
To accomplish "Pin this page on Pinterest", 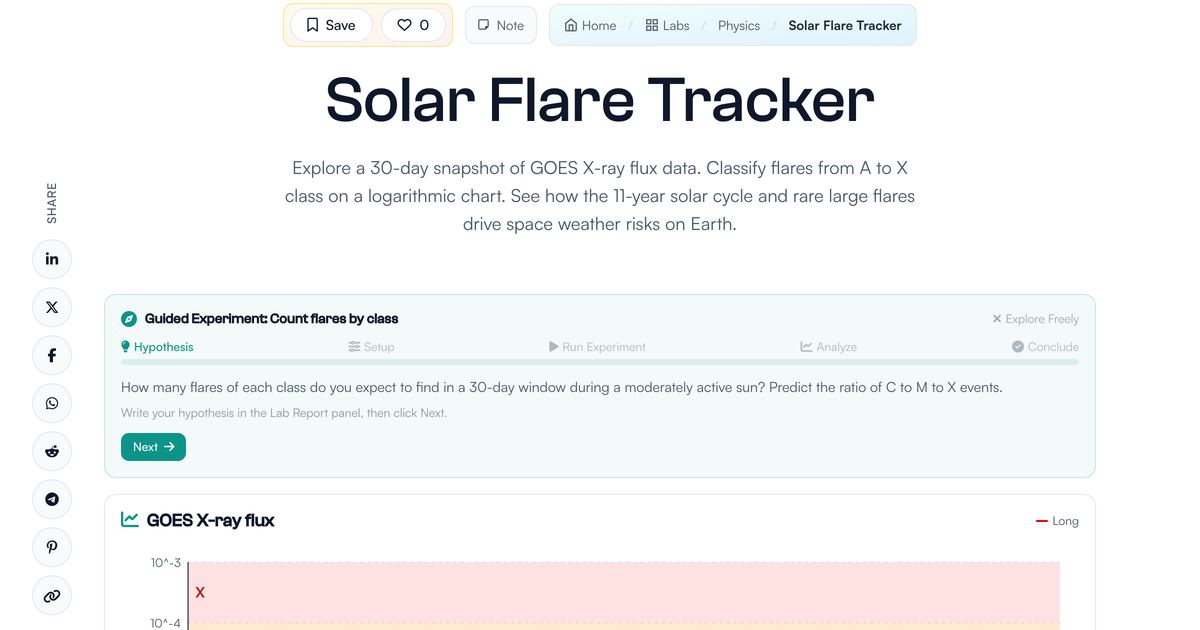I will click(52, 547).
